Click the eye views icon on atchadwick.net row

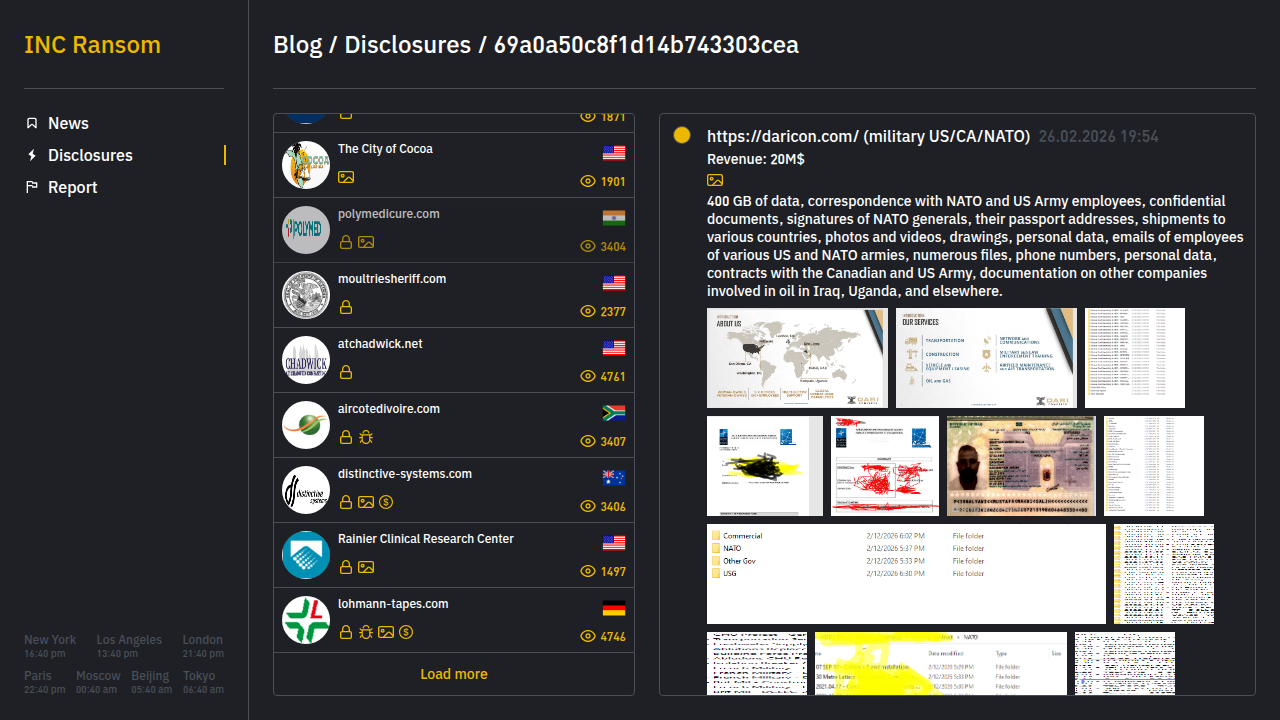click(x=588, y=376)
